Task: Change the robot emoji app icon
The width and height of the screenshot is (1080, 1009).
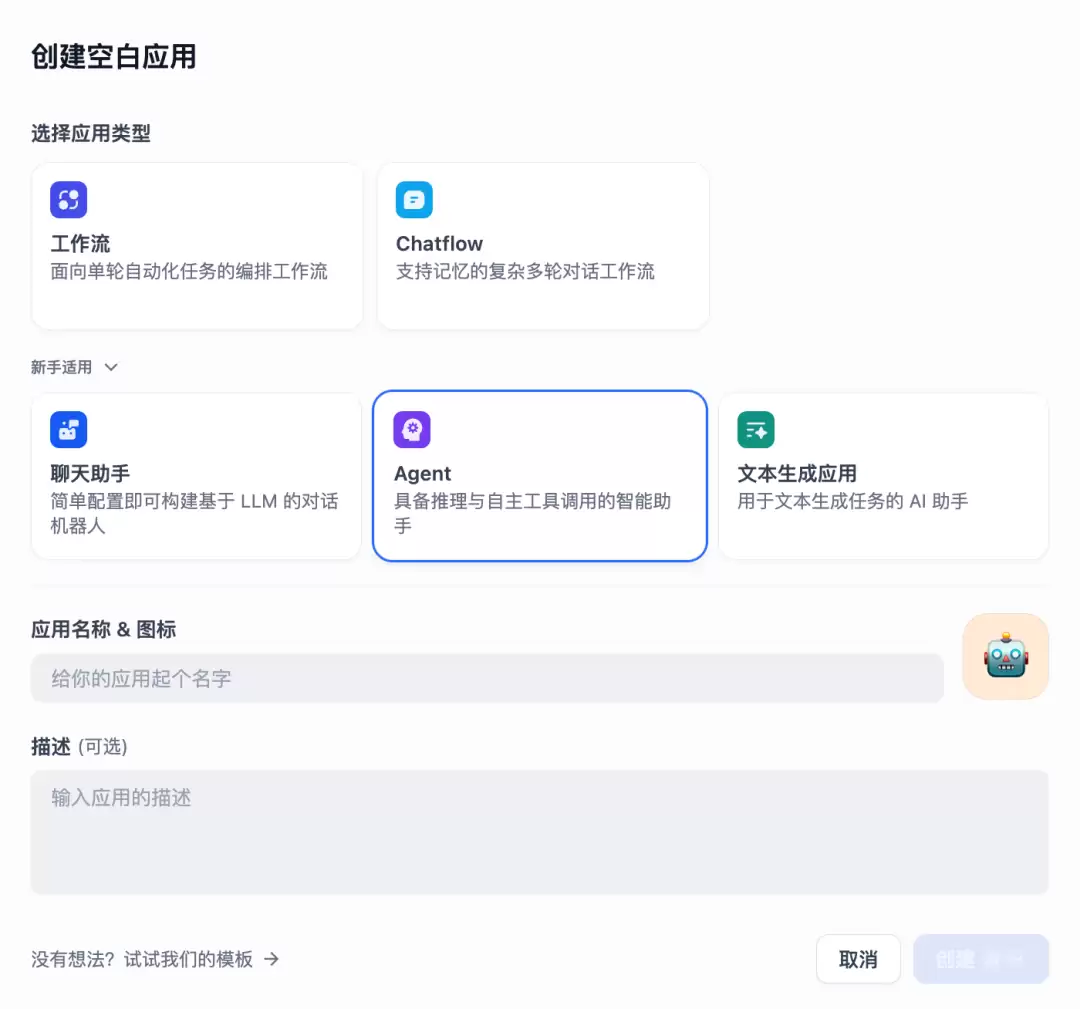Action: 1006,656
